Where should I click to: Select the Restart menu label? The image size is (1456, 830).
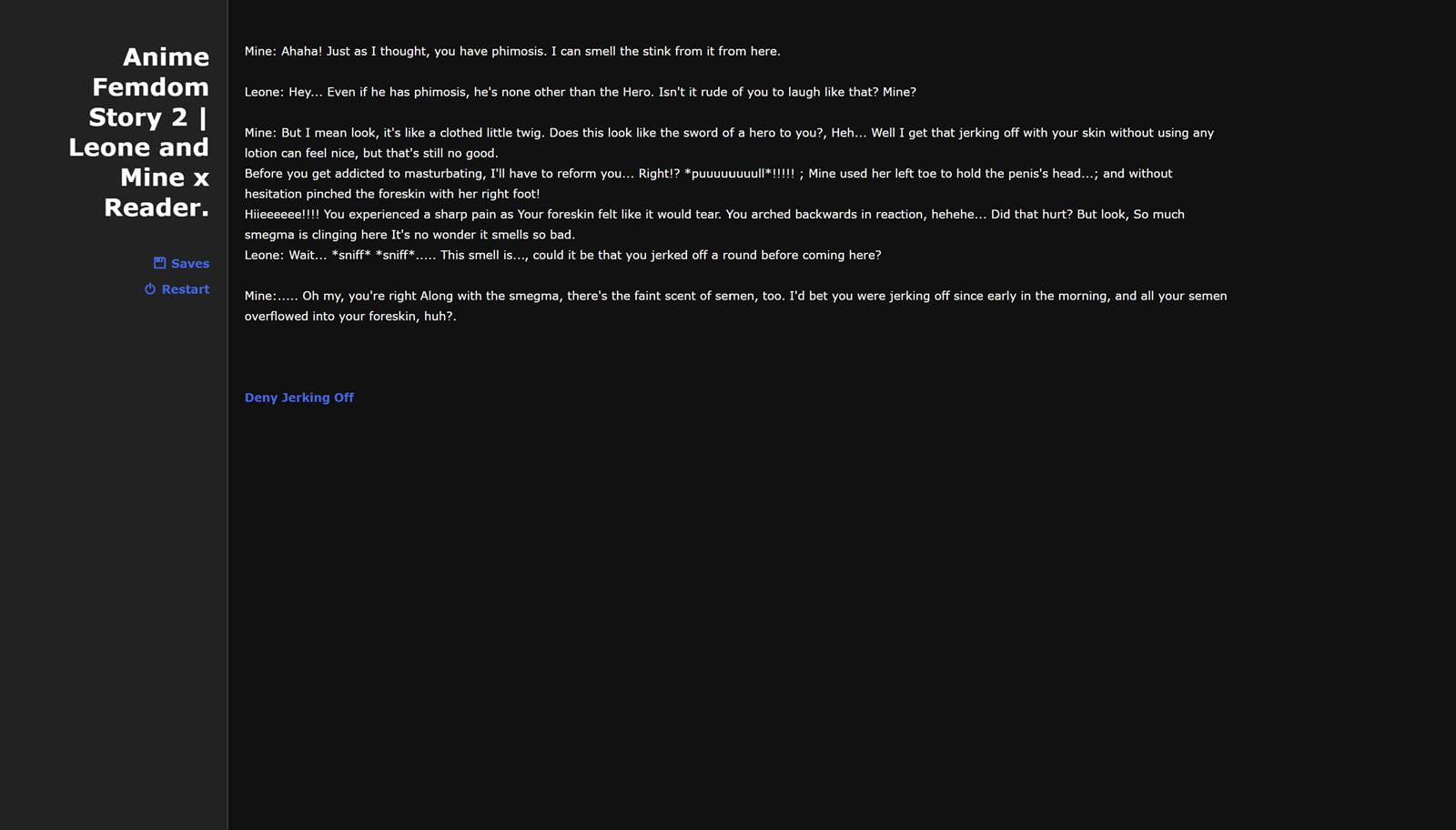tap(186, 289)
